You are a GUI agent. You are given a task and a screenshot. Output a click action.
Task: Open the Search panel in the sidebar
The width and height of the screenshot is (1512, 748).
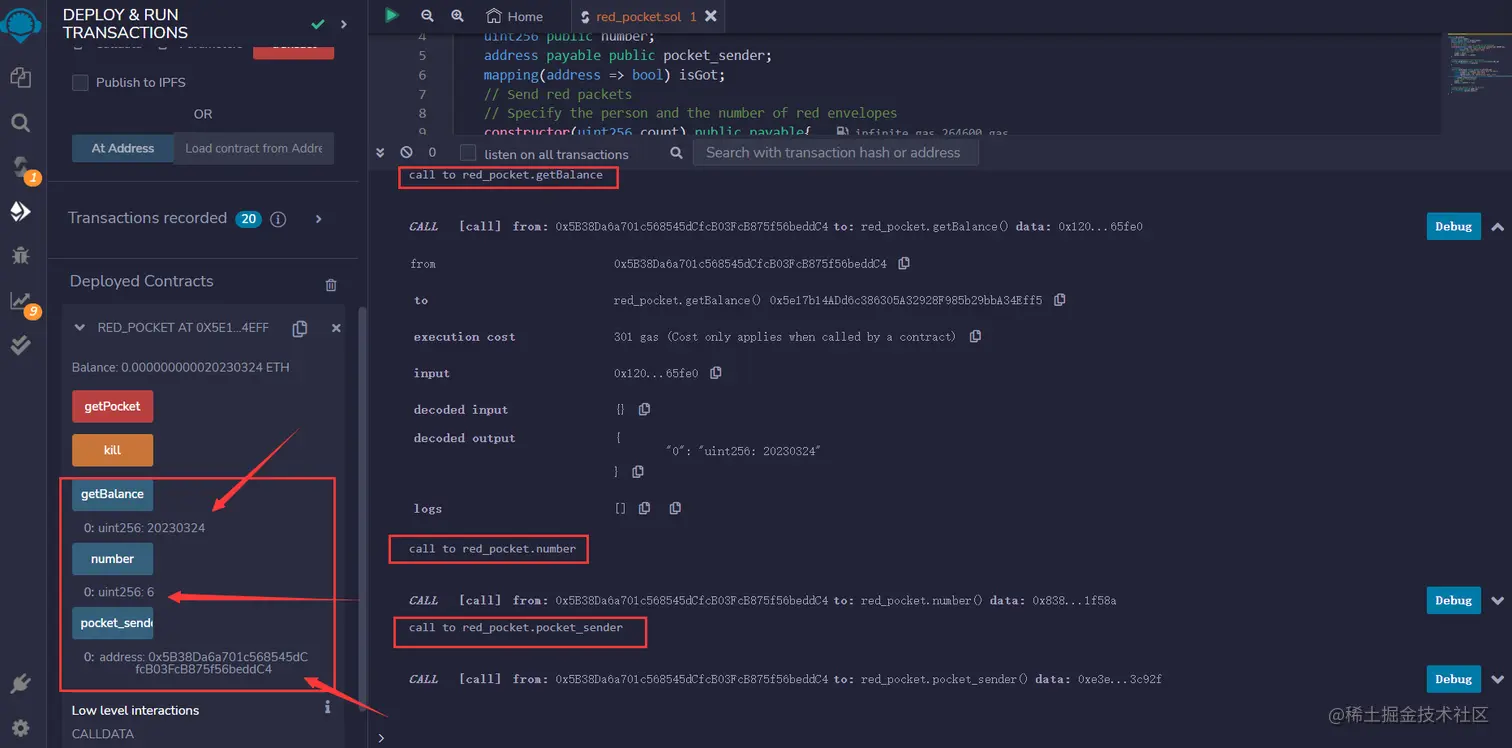coord(22,123)
